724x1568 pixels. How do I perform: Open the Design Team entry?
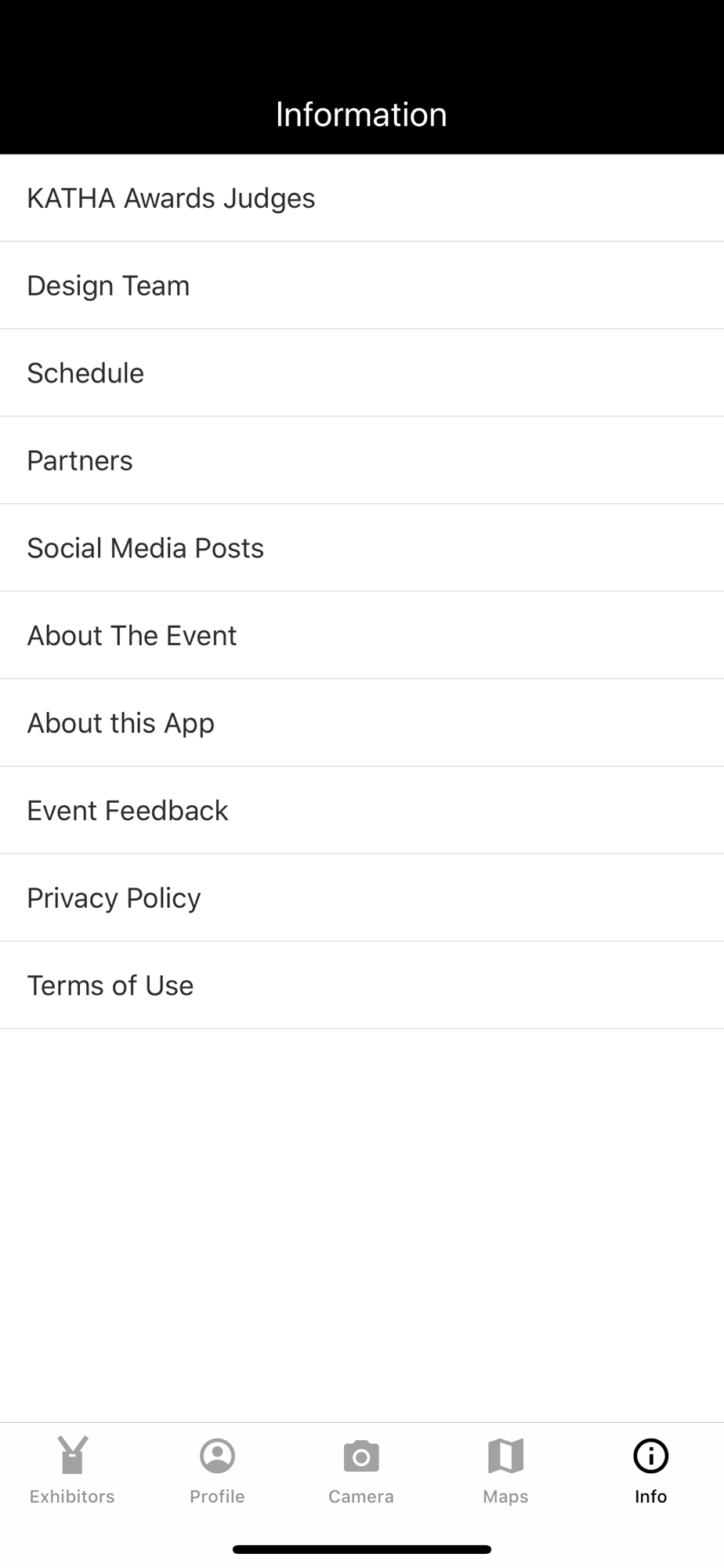point(362,285)
